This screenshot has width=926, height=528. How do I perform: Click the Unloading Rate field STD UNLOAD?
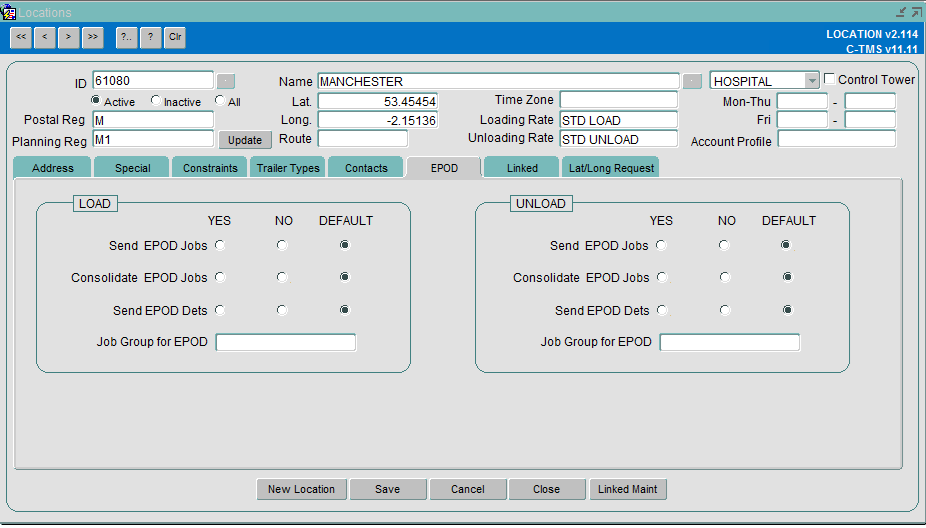619,139
